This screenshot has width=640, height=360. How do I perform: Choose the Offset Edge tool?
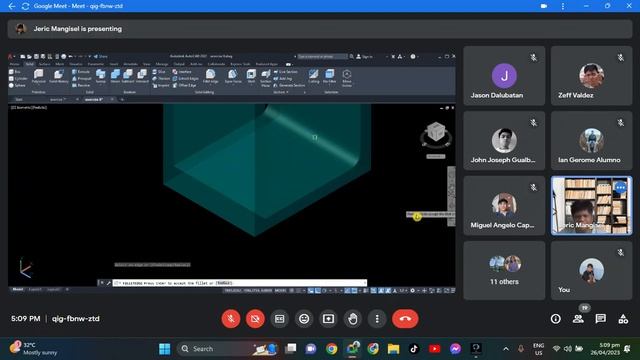tap(184, 85)
